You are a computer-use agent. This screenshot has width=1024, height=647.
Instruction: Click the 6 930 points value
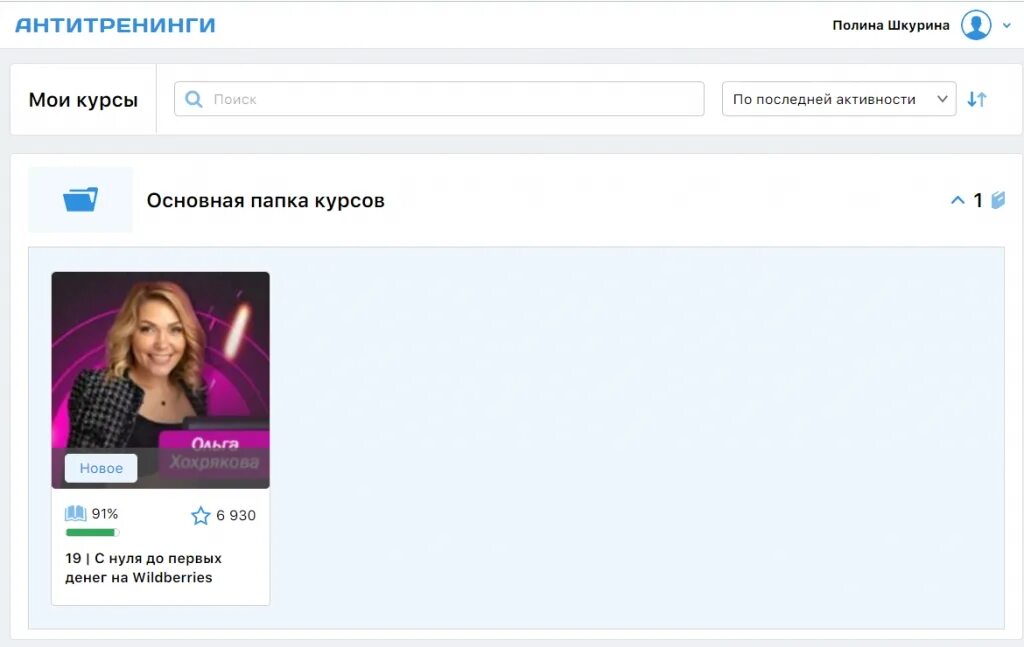point(236,516)
